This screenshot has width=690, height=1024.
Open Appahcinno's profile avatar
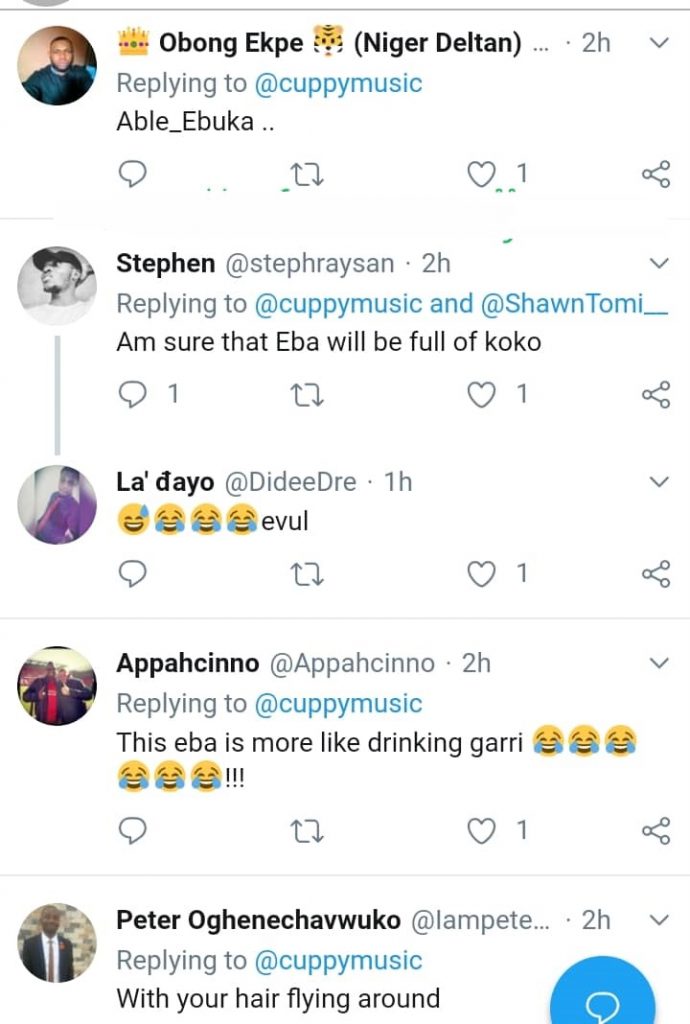coord(57,685)
